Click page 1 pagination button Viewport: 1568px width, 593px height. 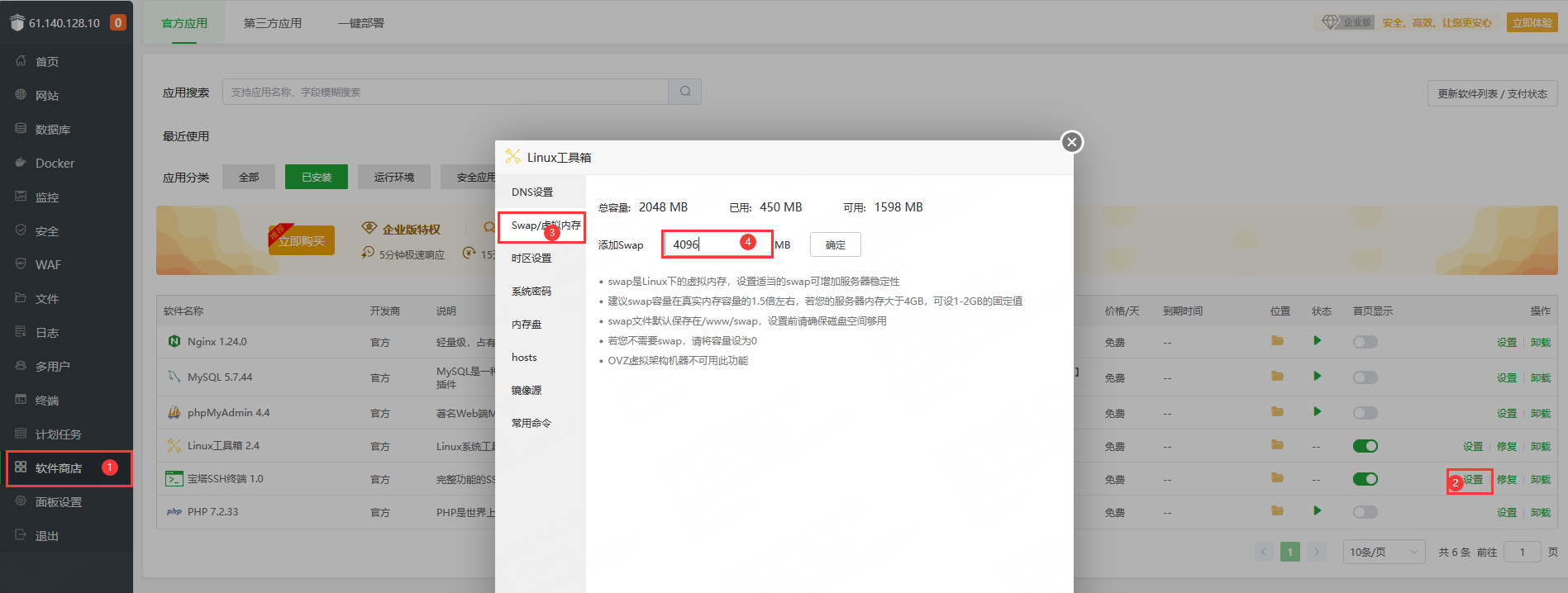1290,552
